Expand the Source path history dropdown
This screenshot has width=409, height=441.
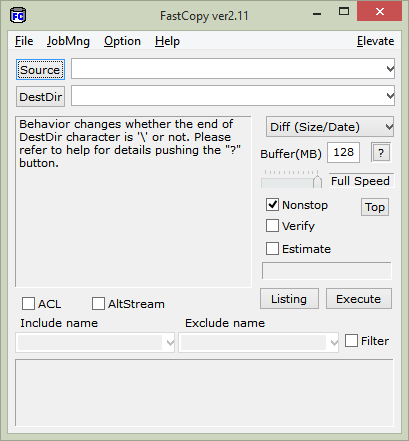(390, 69)
